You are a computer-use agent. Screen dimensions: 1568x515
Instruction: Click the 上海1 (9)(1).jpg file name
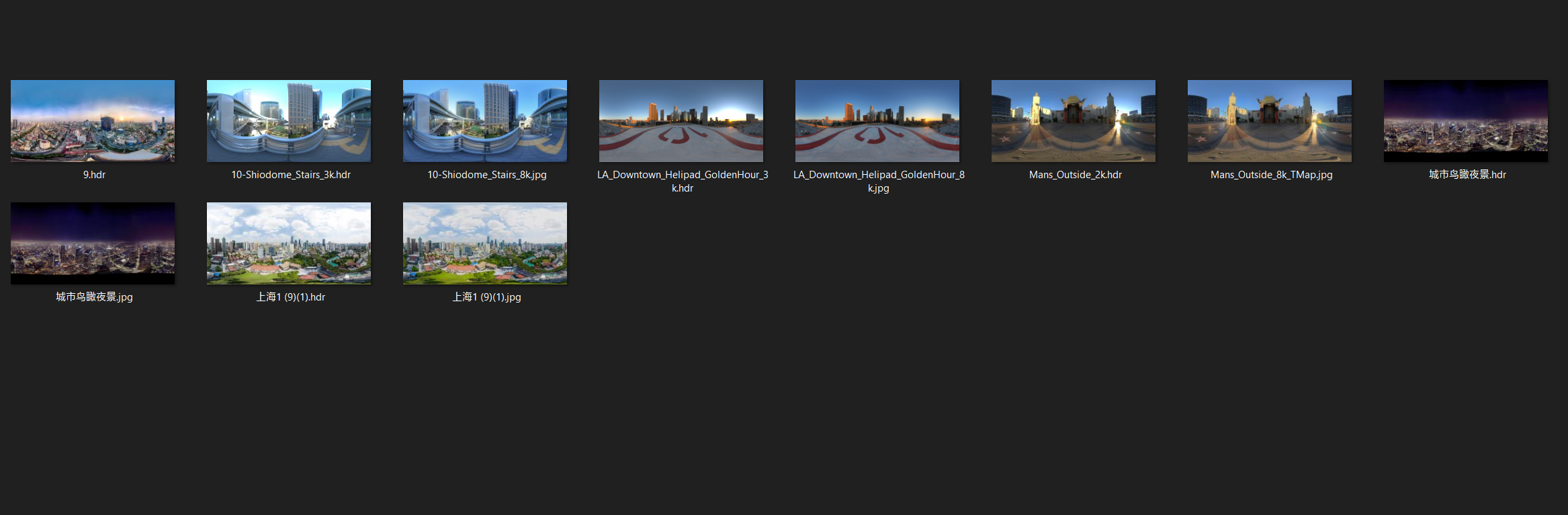pos(487,297)
